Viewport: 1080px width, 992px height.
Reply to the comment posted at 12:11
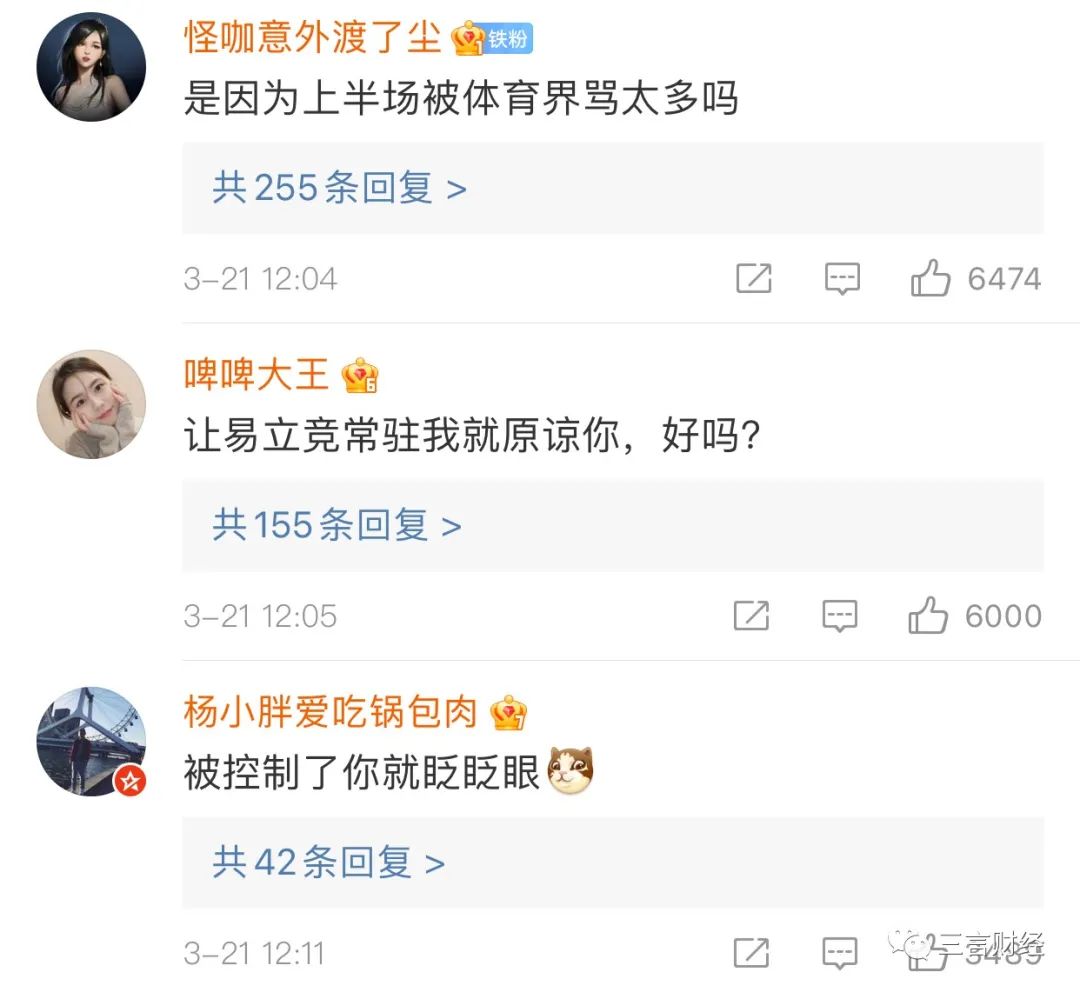coord(840,953)
